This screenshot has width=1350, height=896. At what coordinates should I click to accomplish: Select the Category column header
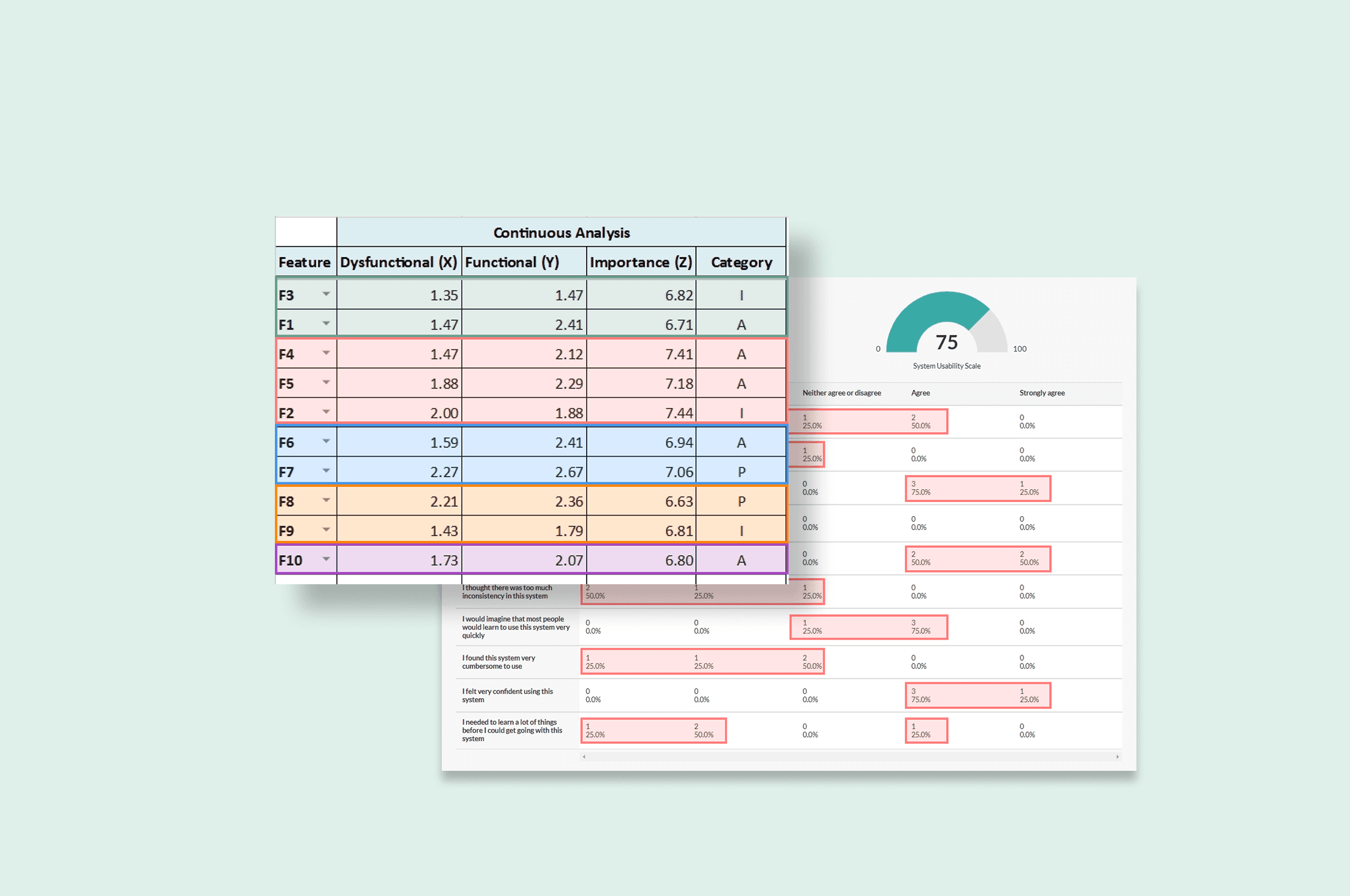741,262
